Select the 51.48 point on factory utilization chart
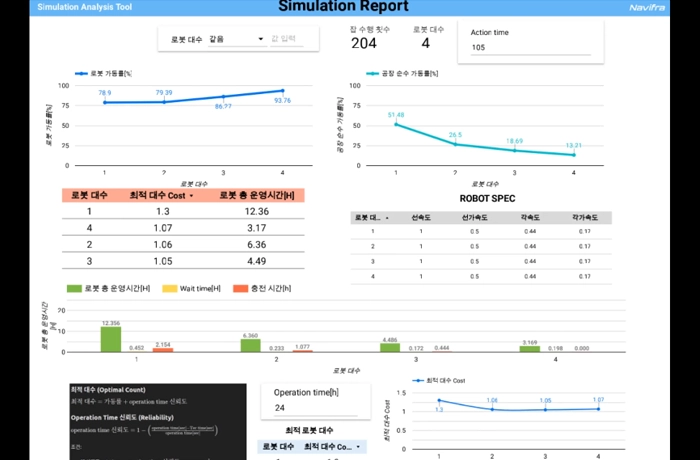Screen dimensions: 700x460 396,124
